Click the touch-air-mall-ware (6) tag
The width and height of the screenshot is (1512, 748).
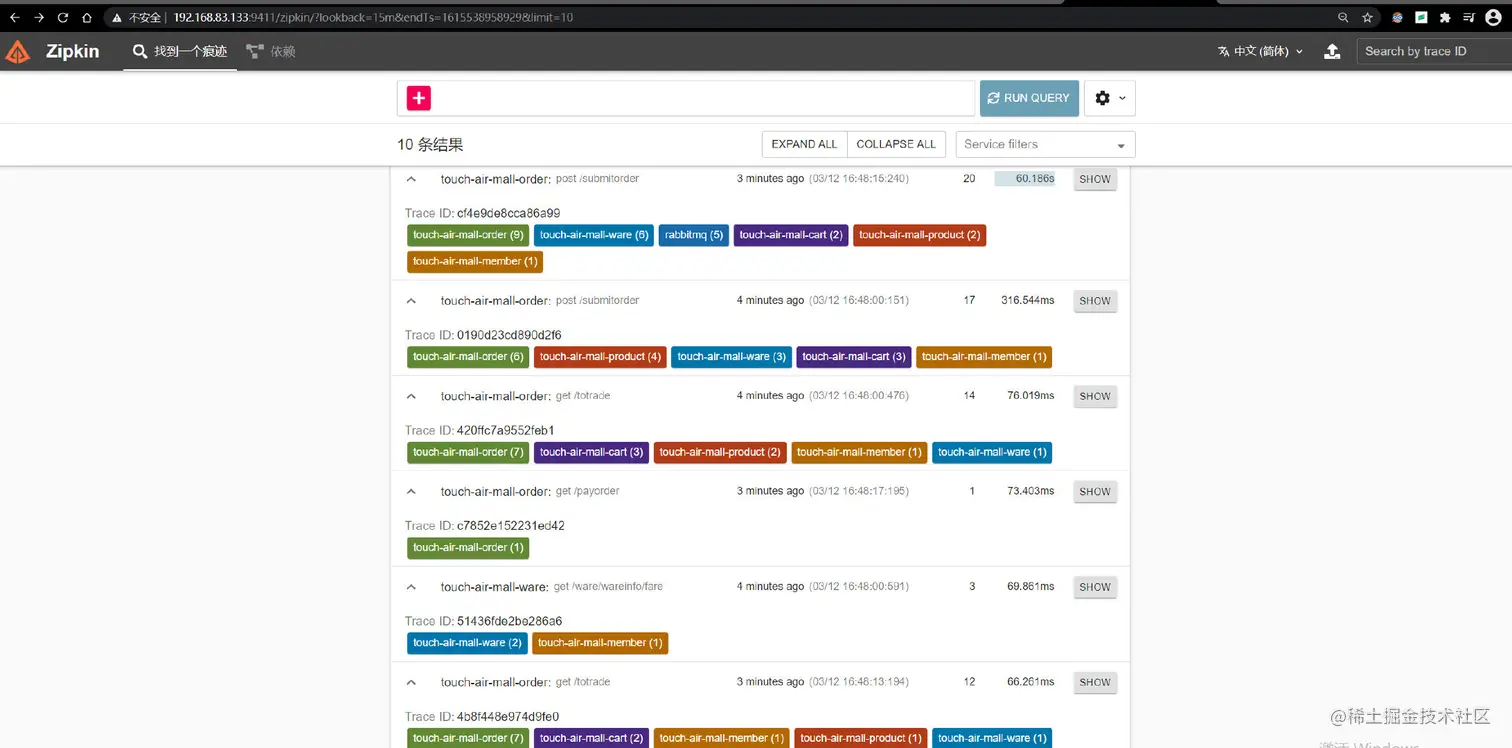(x=594, y=235)
